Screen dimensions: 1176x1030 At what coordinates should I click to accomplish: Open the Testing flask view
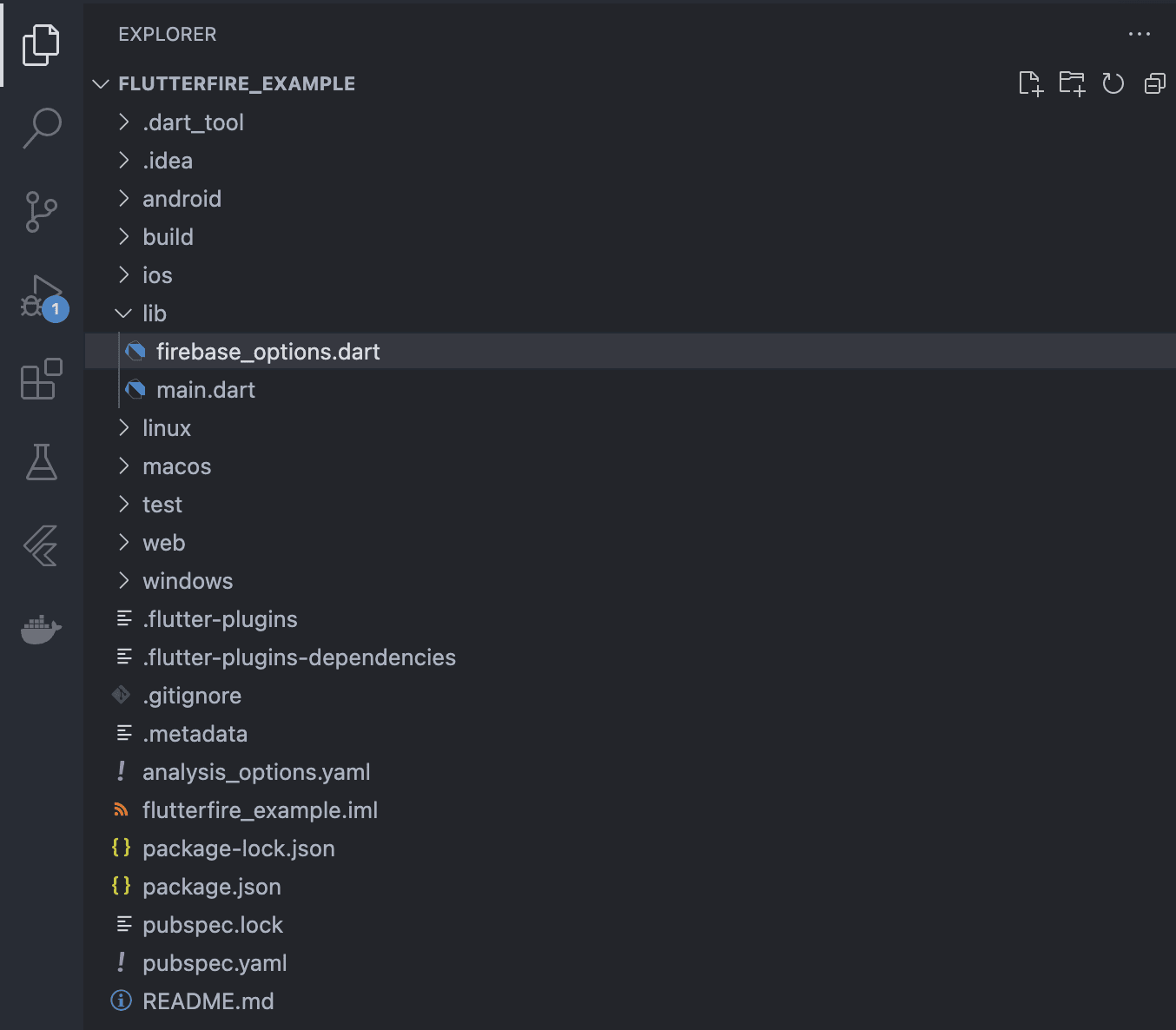point(42,462)
